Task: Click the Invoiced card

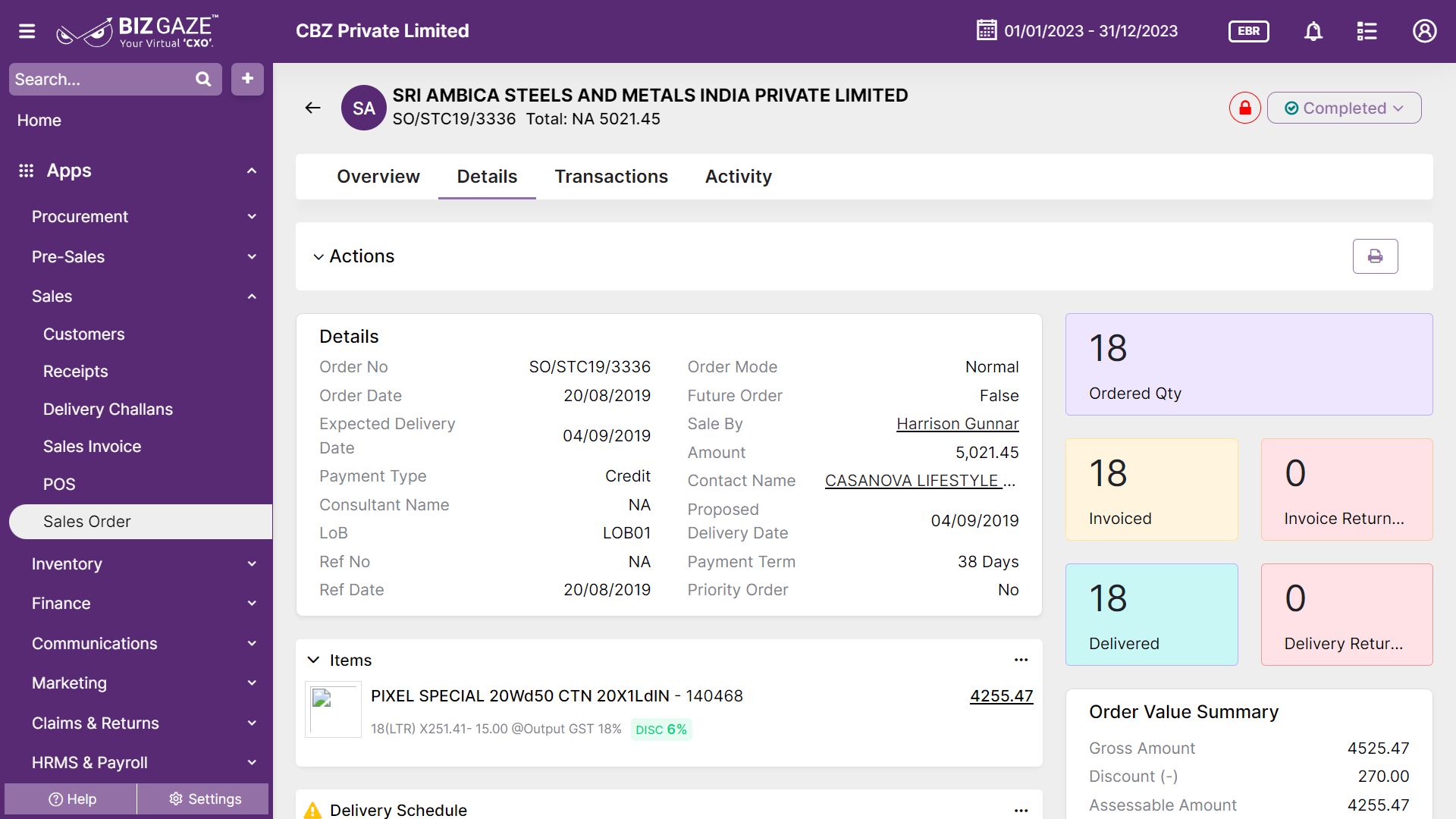Action: point(1151,490)
